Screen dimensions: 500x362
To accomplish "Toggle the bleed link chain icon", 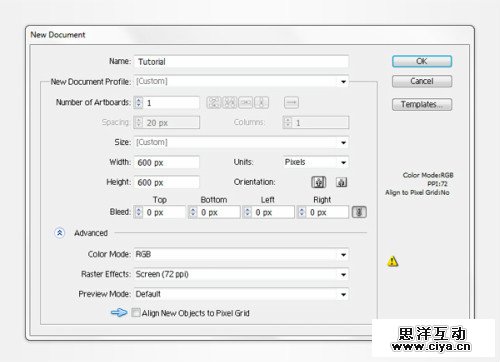I will pos(359,212).
